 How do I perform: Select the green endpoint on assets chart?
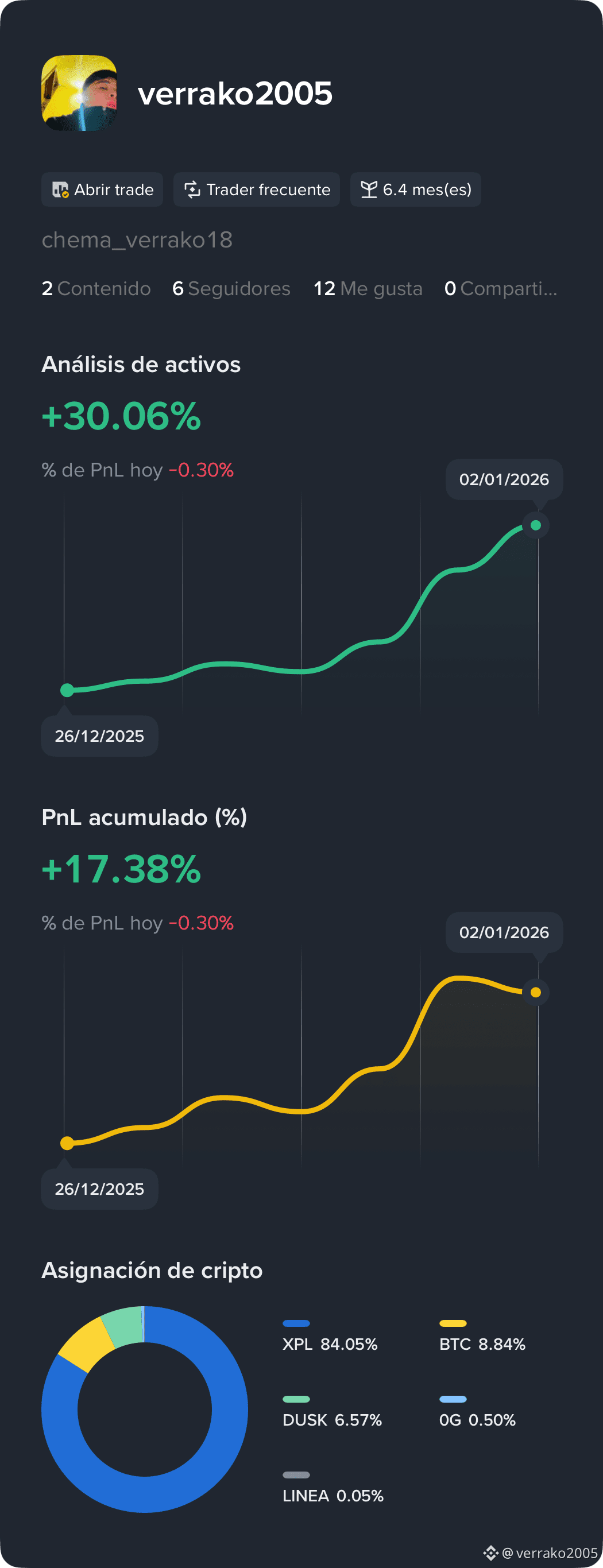pos(536,525)
